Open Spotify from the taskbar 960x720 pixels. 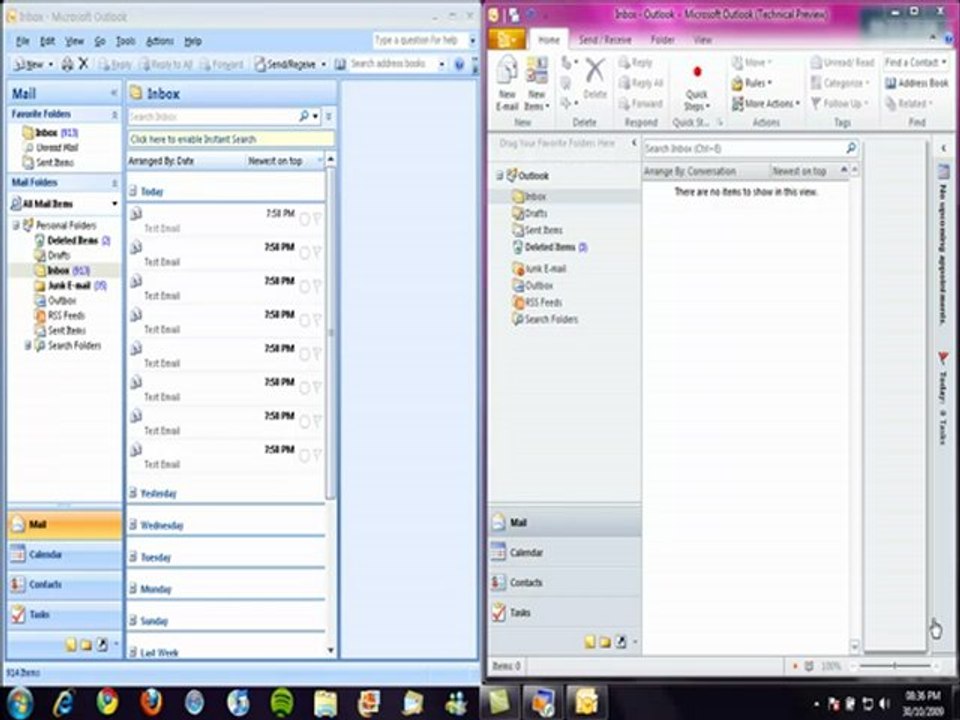[282, 702]
